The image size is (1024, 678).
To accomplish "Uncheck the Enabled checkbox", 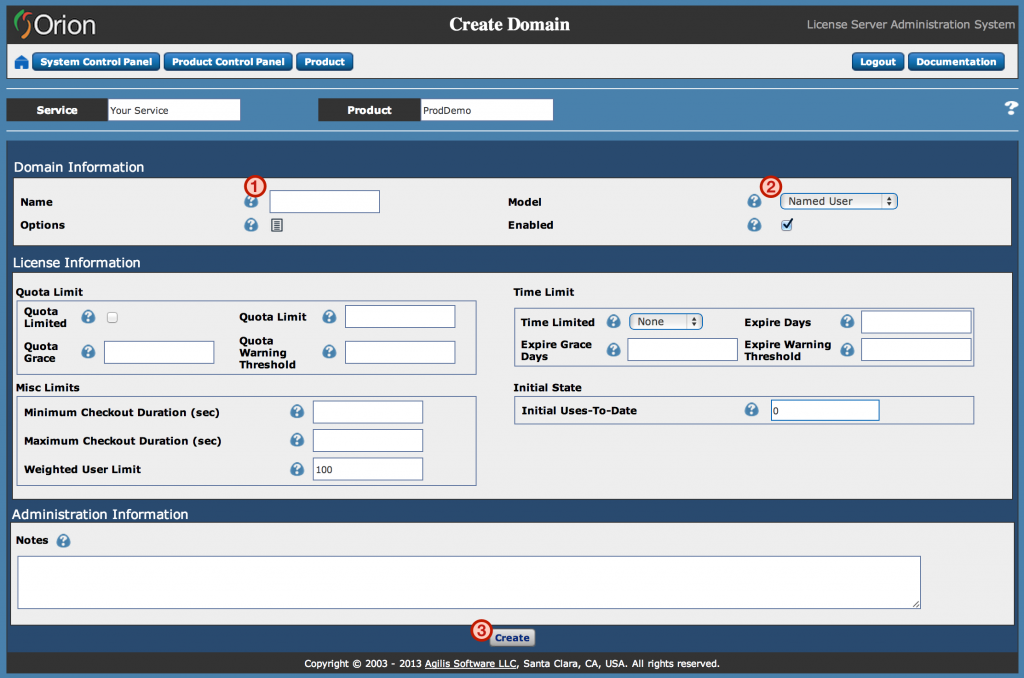I will [786, 224].
